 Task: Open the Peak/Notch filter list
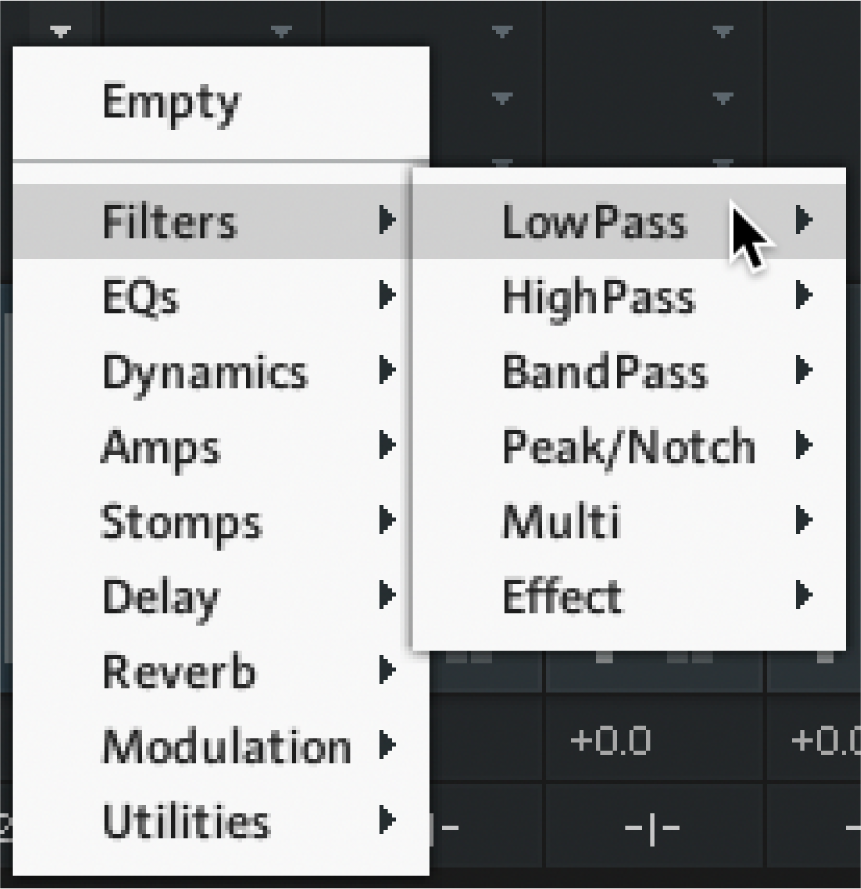click(x=628, y=447)
